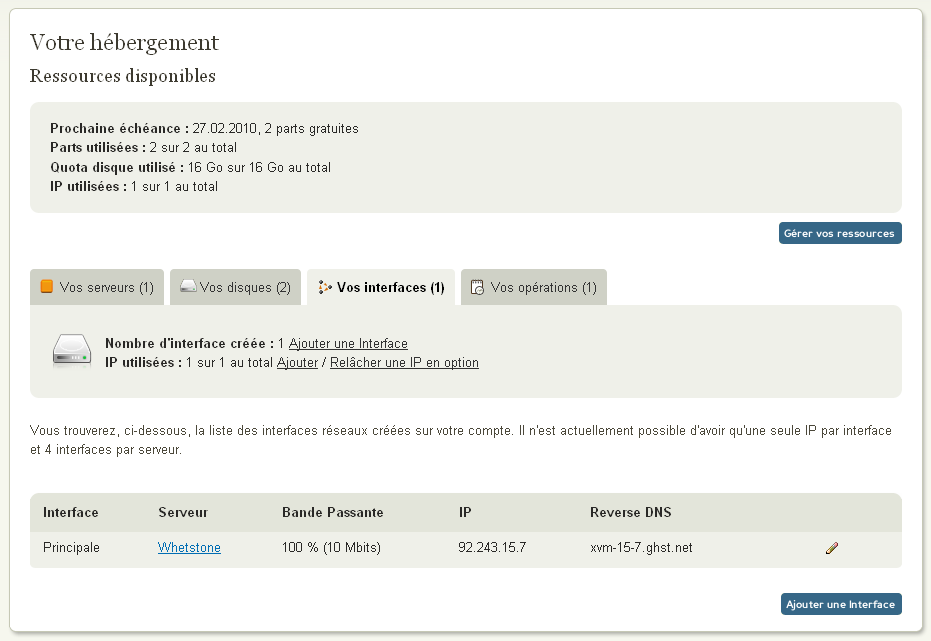Click the Ajouter link beside IP utilisées
The width and height of the screenshot is (931, 641).
297,362
